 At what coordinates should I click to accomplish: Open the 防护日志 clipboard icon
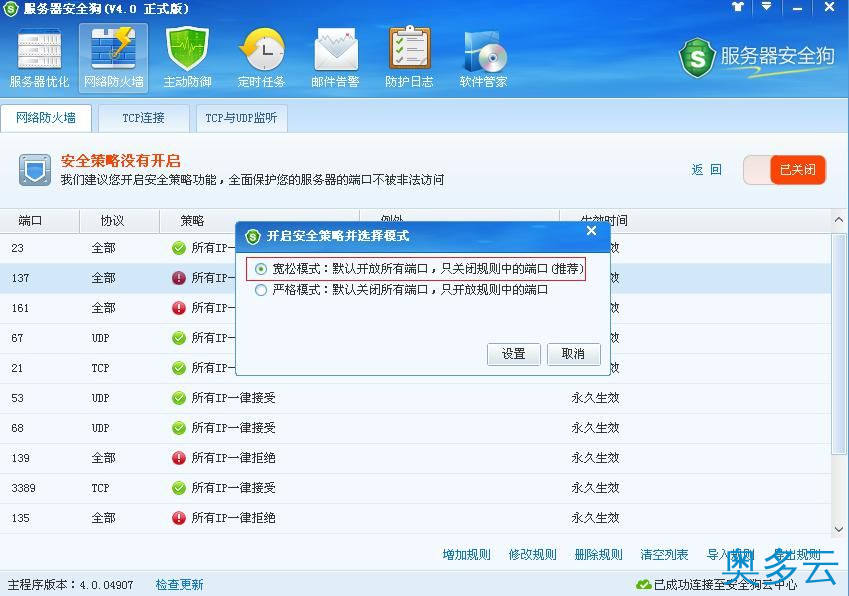point(409,57)
